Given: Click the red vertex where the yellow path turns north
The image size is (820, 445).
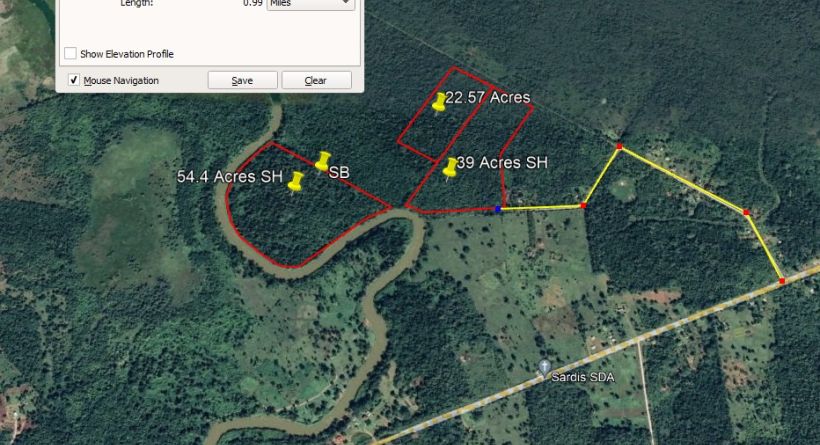Looking at the screenshot, I should pyautogui.click(x=584, y=206).
